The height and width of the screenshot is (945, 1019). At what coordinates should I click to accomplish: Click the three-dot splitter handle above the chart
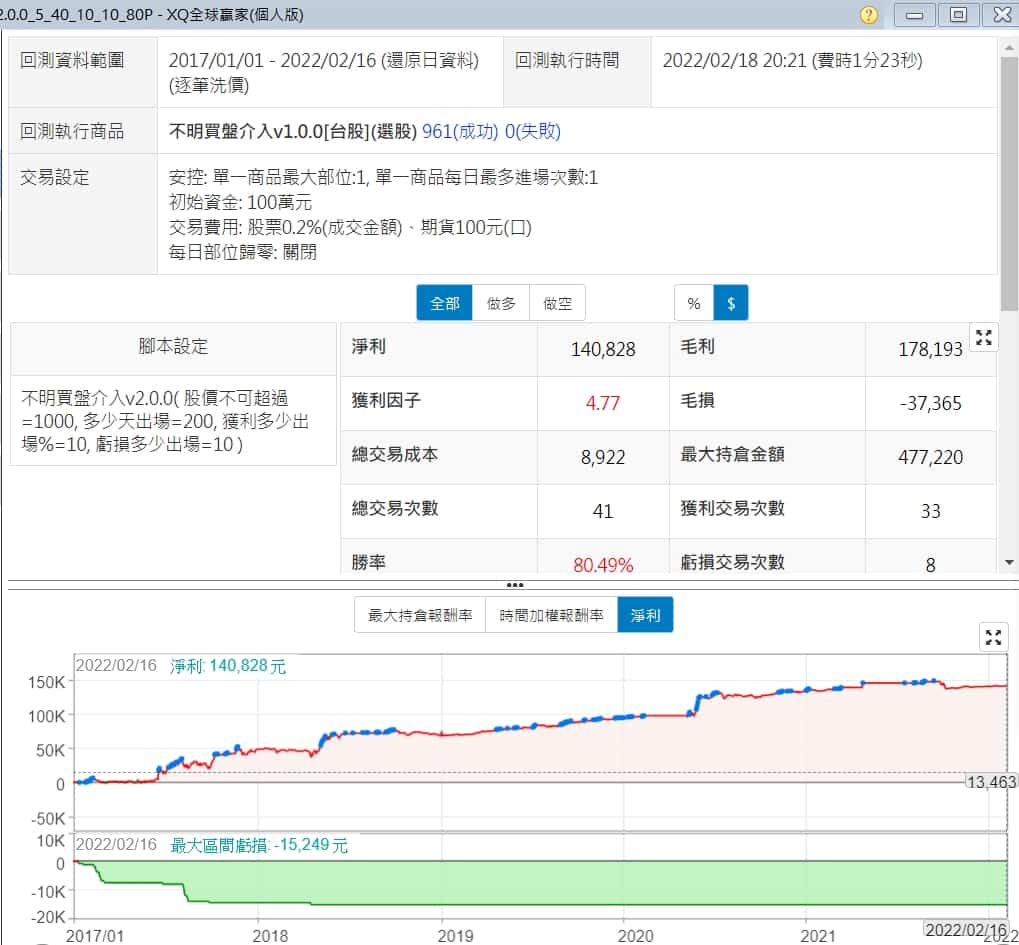coord(514,584)
